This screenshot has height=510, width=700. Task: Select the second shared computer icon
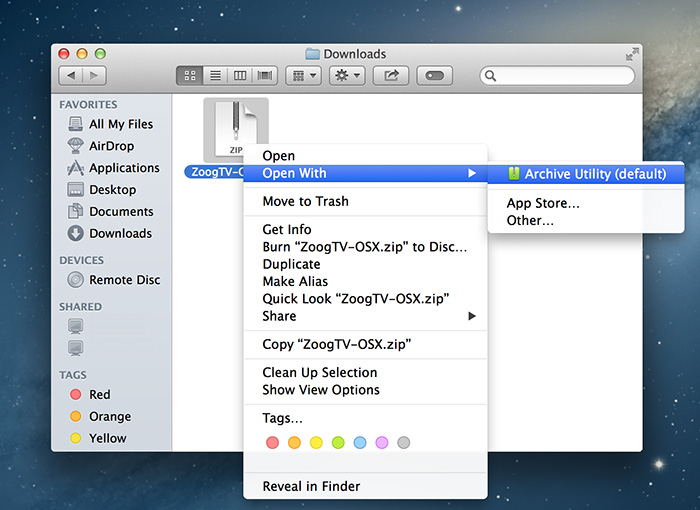click(75, 348)
